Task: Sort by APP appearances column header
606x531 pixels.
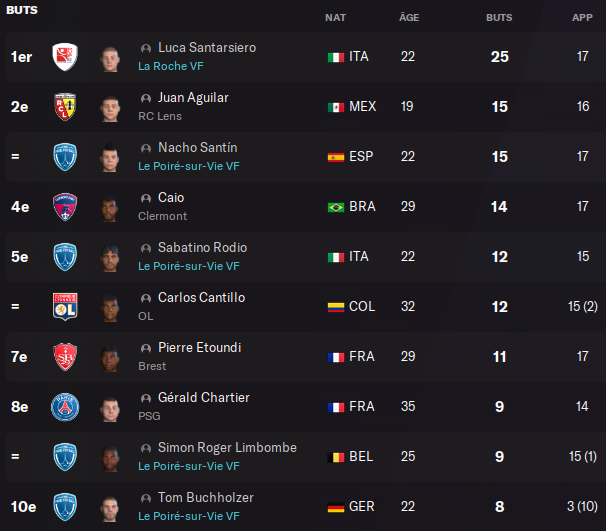Action: (582, 18)
